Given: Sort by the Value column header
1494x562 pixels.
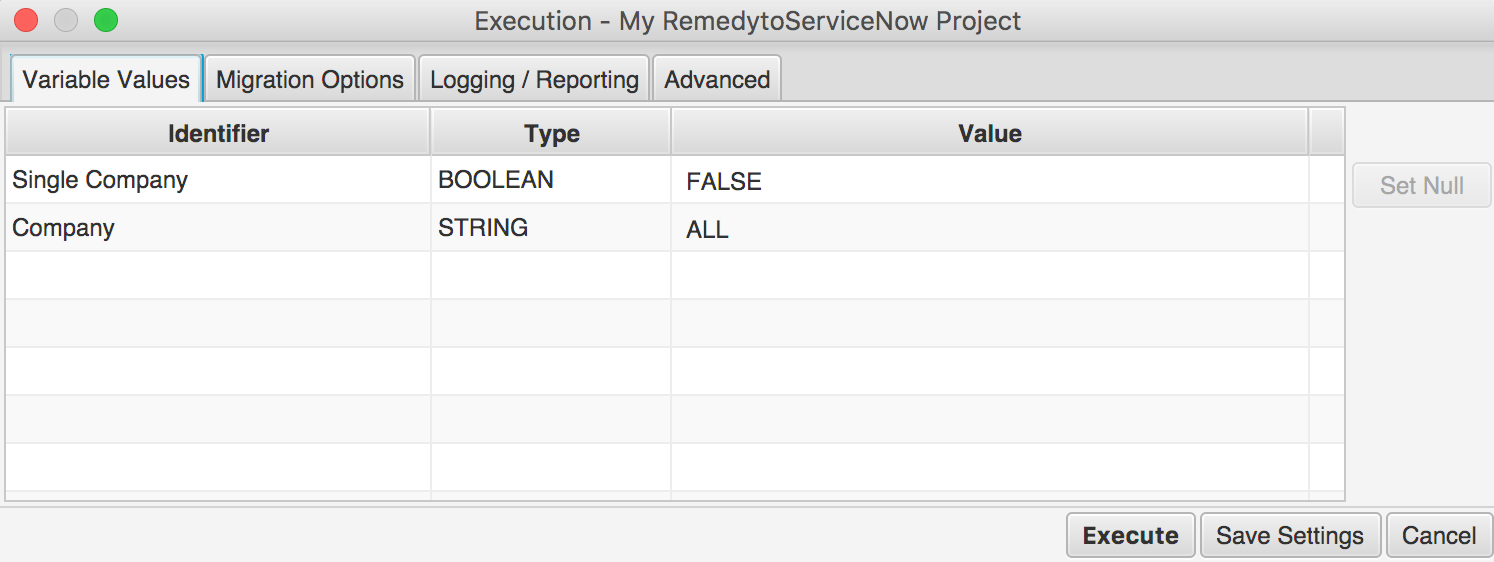Looking at the screenshot, I should point(990,133).
